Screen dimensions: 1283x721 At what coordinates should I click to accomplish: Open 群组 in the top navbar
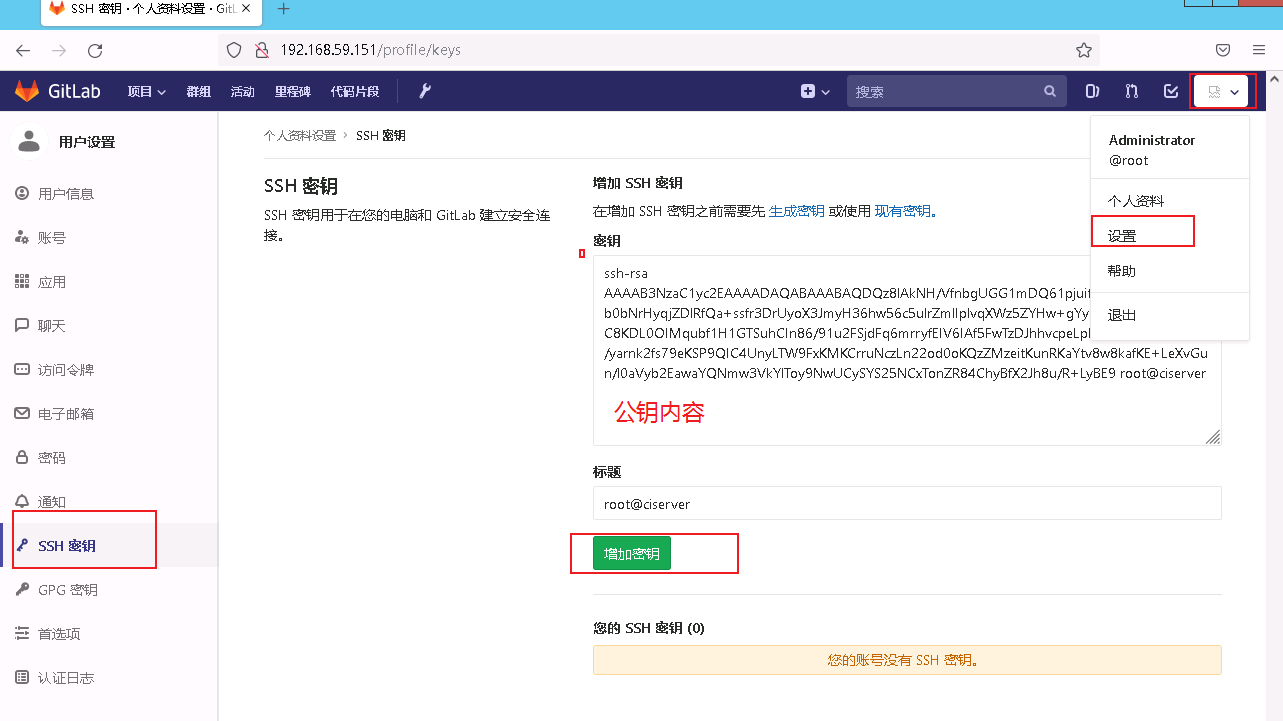click(198, 91)
